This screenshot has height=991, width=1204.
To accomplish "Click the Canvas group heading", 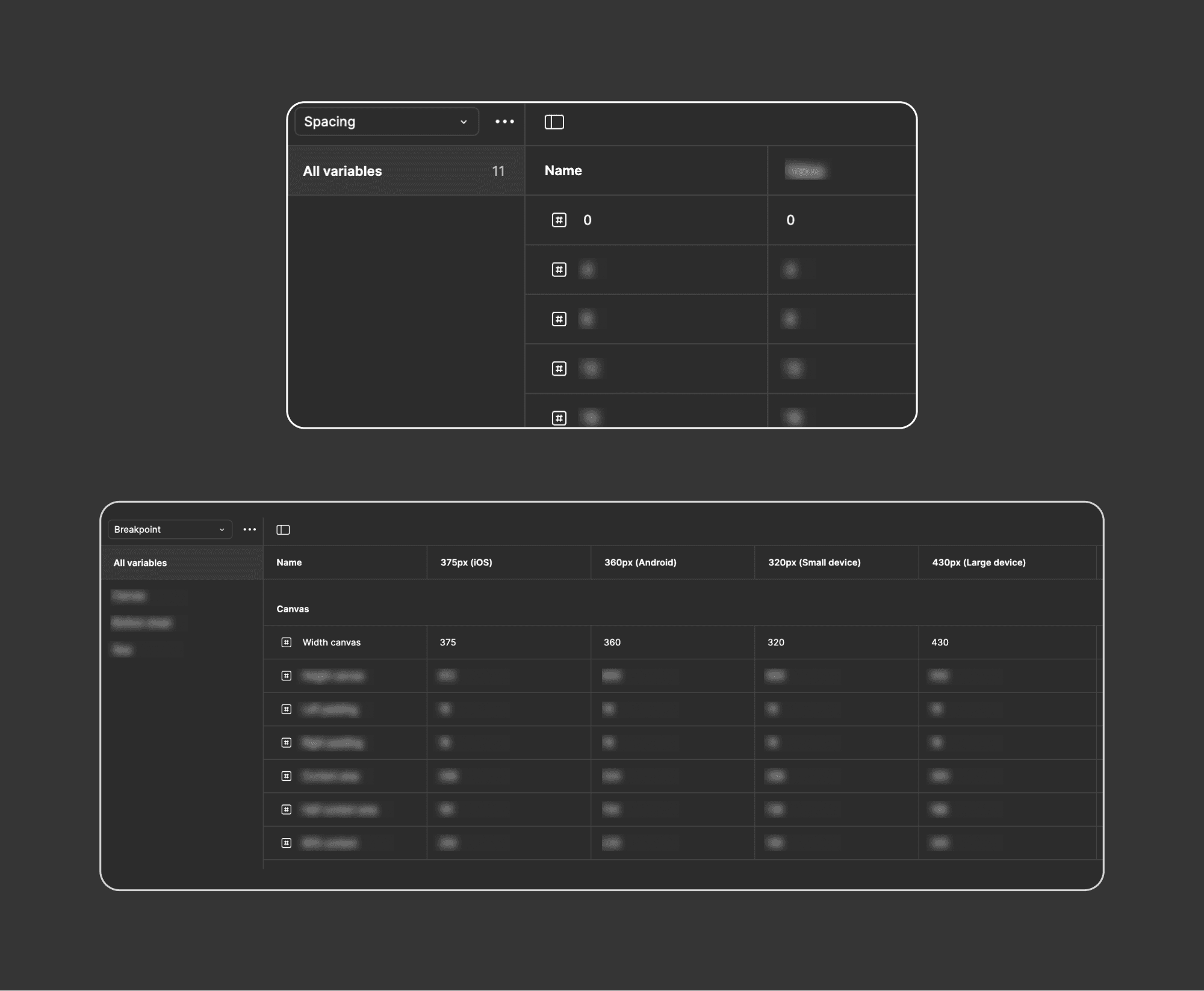I will [293, 609].
